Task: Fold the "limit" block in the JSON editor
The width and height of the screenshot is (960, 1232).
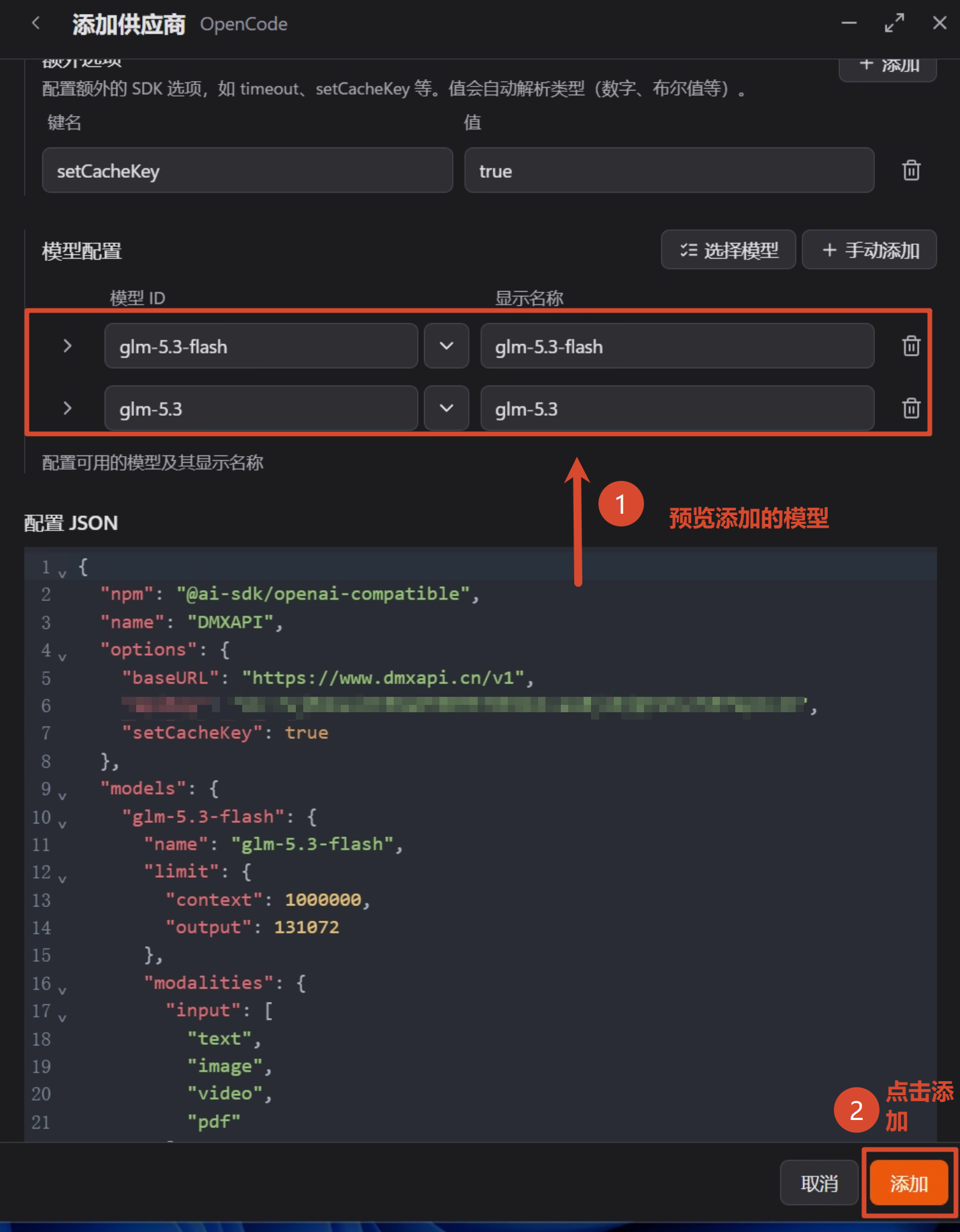Action: pyautogui.click(x=62, y=879)
